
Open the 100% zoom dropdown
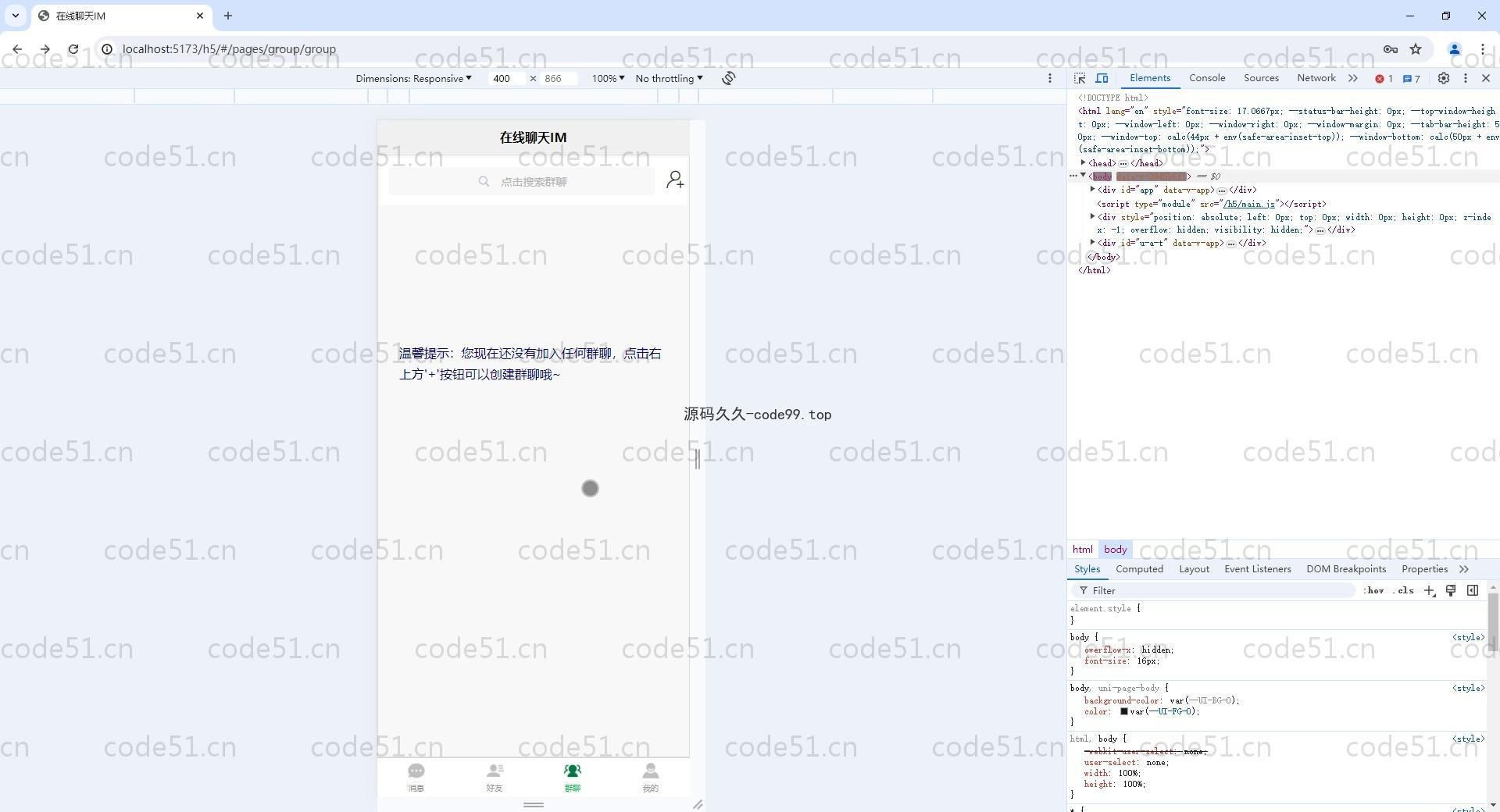coord(608,78)
